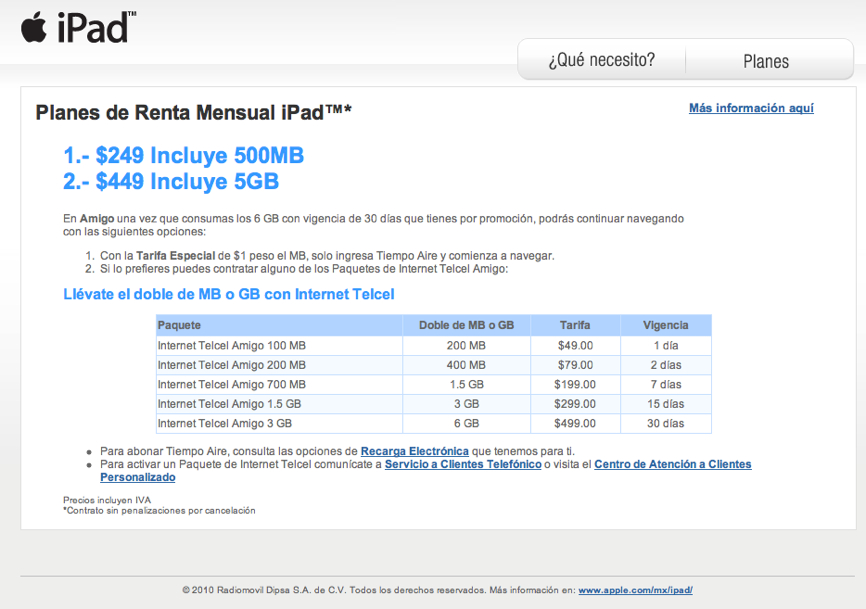Click the 1 día validity cell
The image size is (866, 609).
tap(666, 346)
